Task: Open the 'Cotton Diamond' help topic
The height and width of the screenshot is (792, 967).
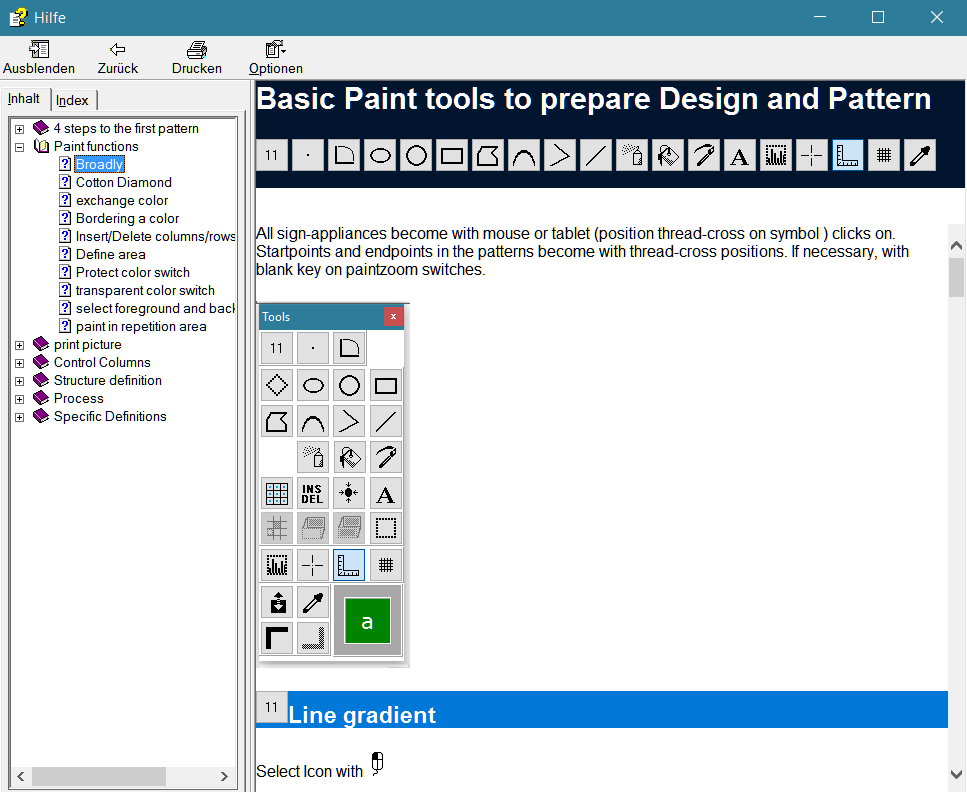Action: click(123, 183)
